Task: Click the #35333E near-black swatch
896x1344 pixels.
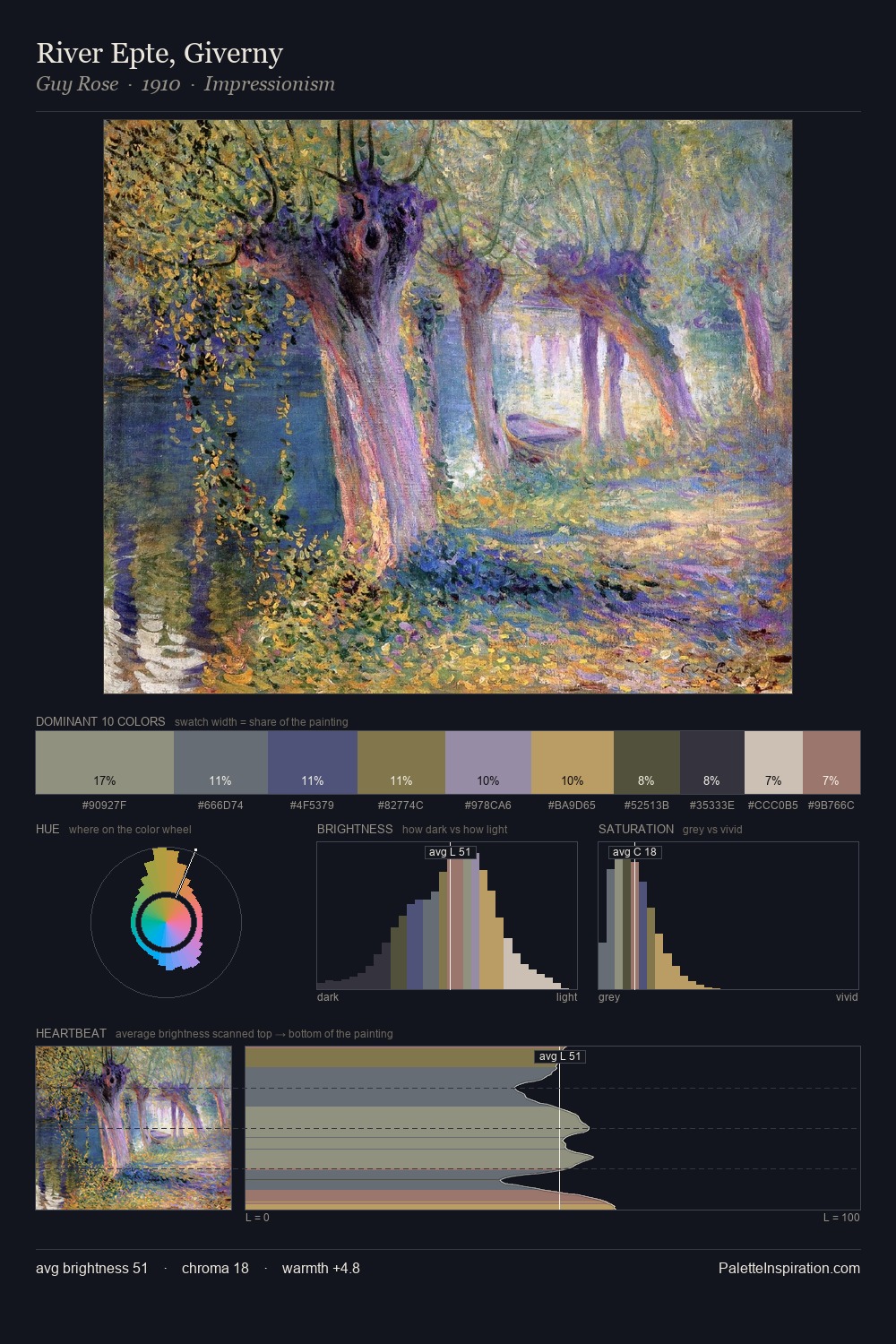Action: 712,762
